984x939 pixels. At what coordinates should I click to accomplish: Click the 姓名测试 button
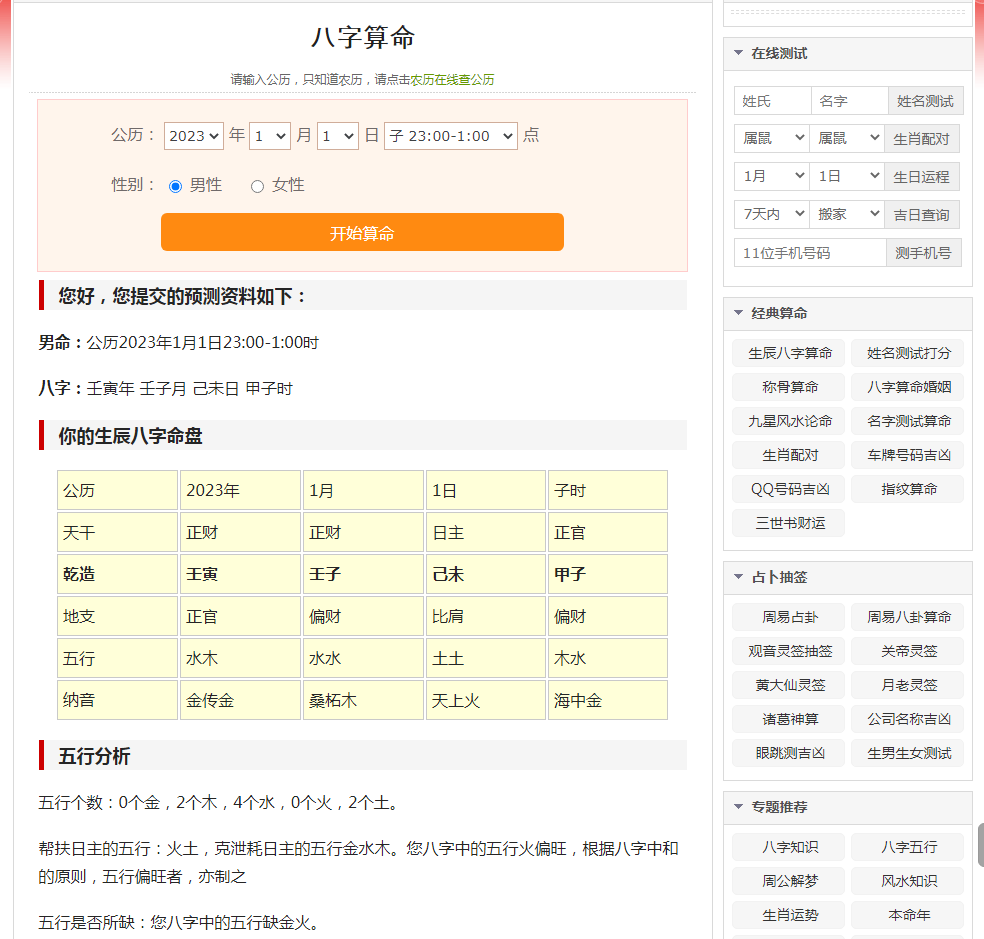[924, 101]
